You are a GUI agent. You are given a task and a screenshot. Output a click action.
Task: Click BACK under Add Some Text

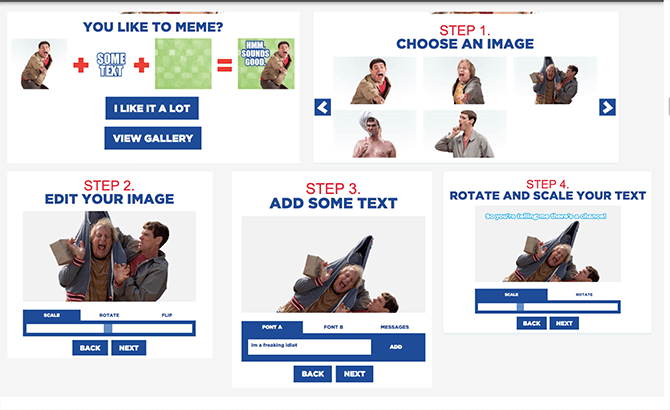pos(313,374)
